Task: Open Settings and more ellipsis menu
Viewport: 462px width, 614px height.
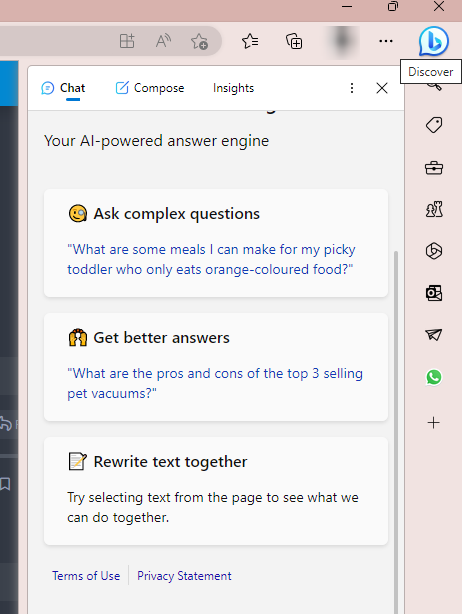Action: coord(386,41)
